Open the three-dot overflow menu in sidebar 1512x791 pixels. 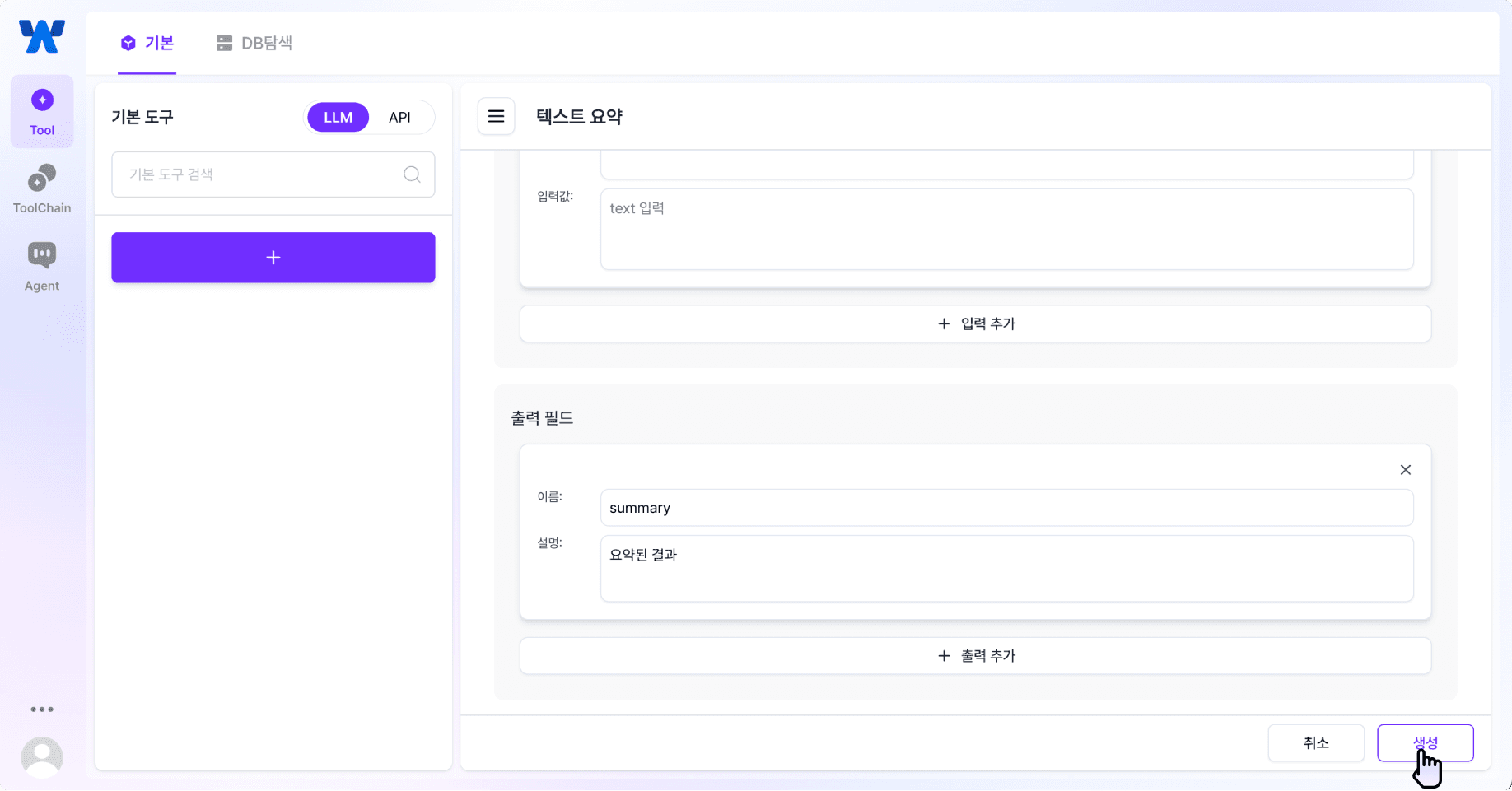coord(42,709)
